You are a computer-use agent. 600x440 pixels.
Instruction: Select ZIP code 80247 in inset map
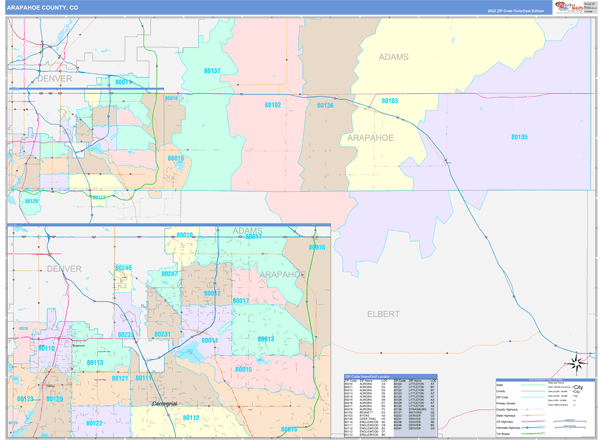coord(169,273)
